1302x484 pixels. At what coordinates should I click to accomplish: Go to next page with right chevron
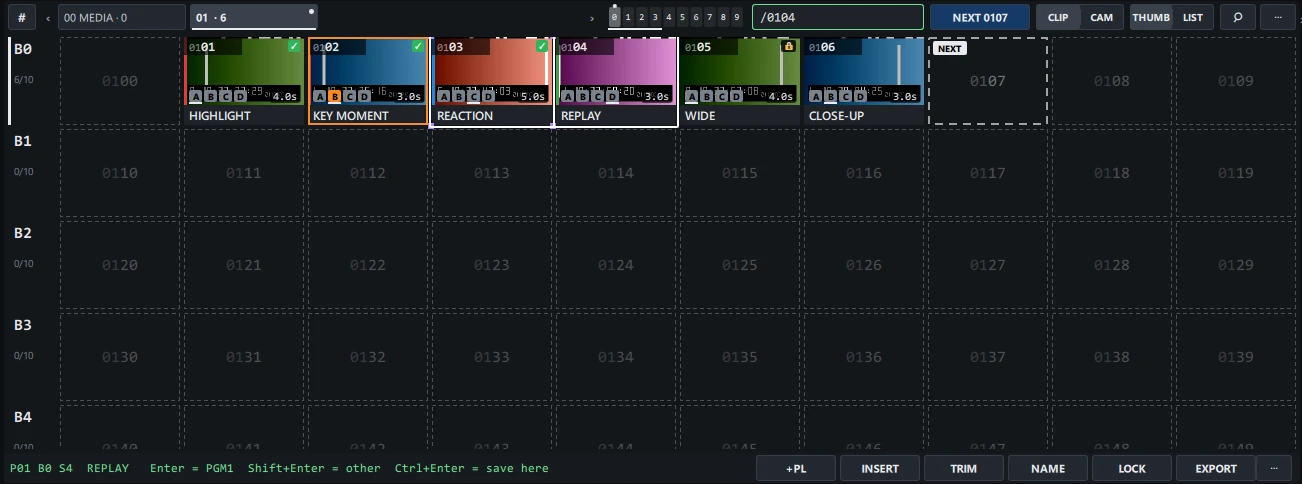tap(592, 17)
